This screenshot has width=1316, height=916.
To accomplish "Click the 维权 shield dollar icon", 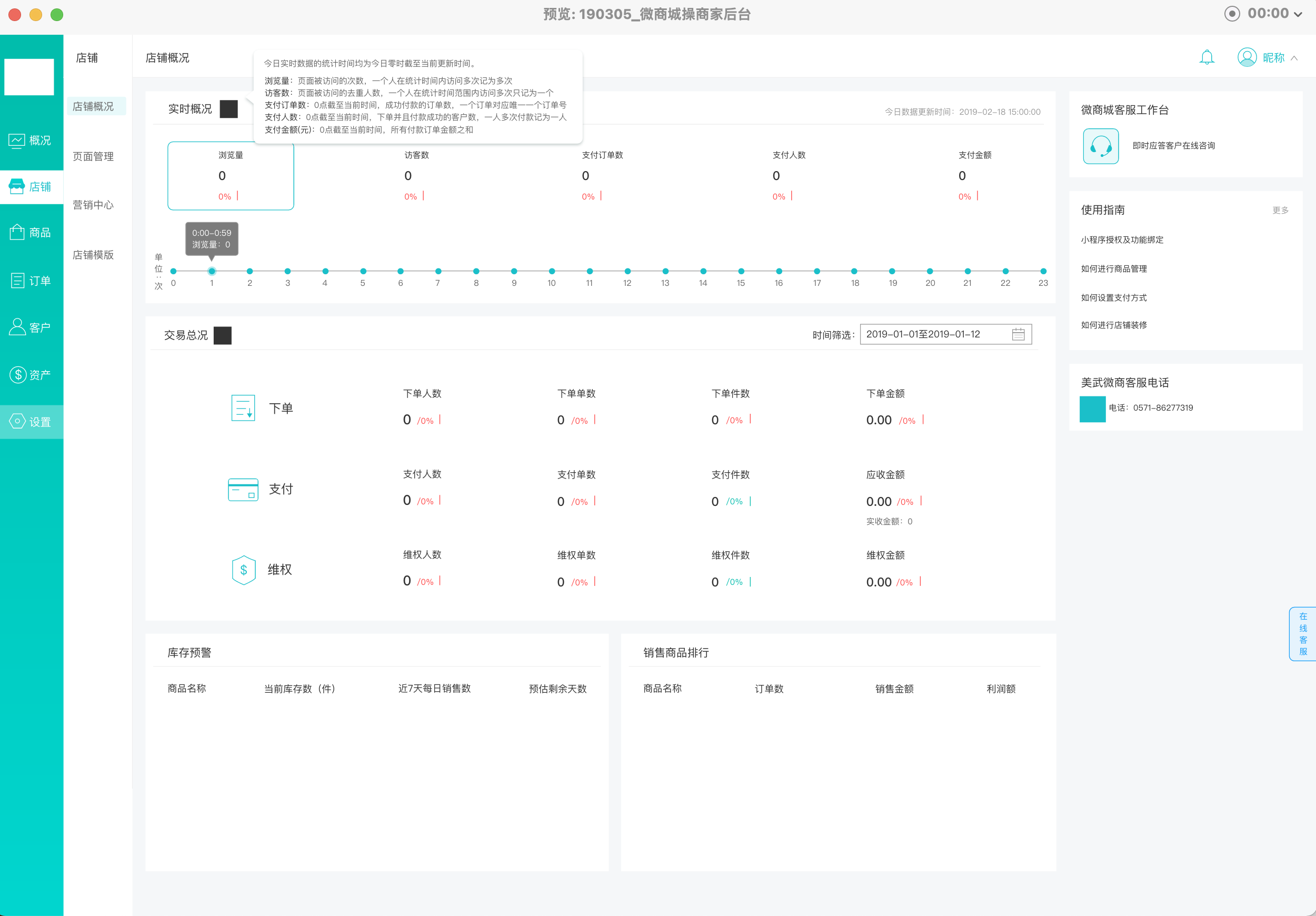I will click(244, 570).
